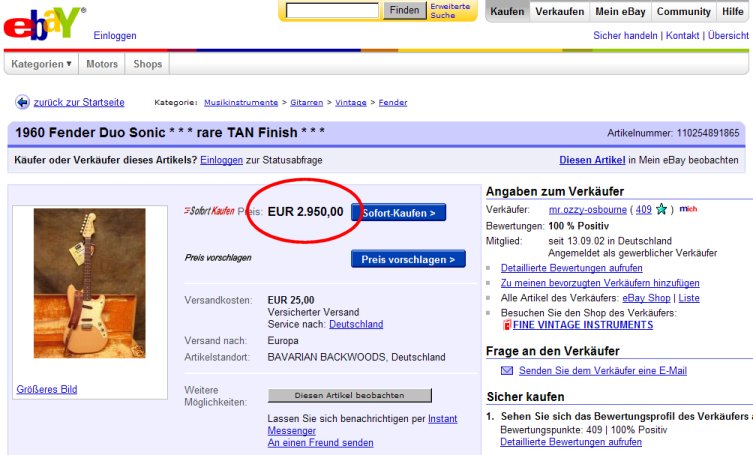Open the guitar thumbnail image
The width and height of the screenshot is (753, 455).
pyautogui.click(x=89, y=283)
